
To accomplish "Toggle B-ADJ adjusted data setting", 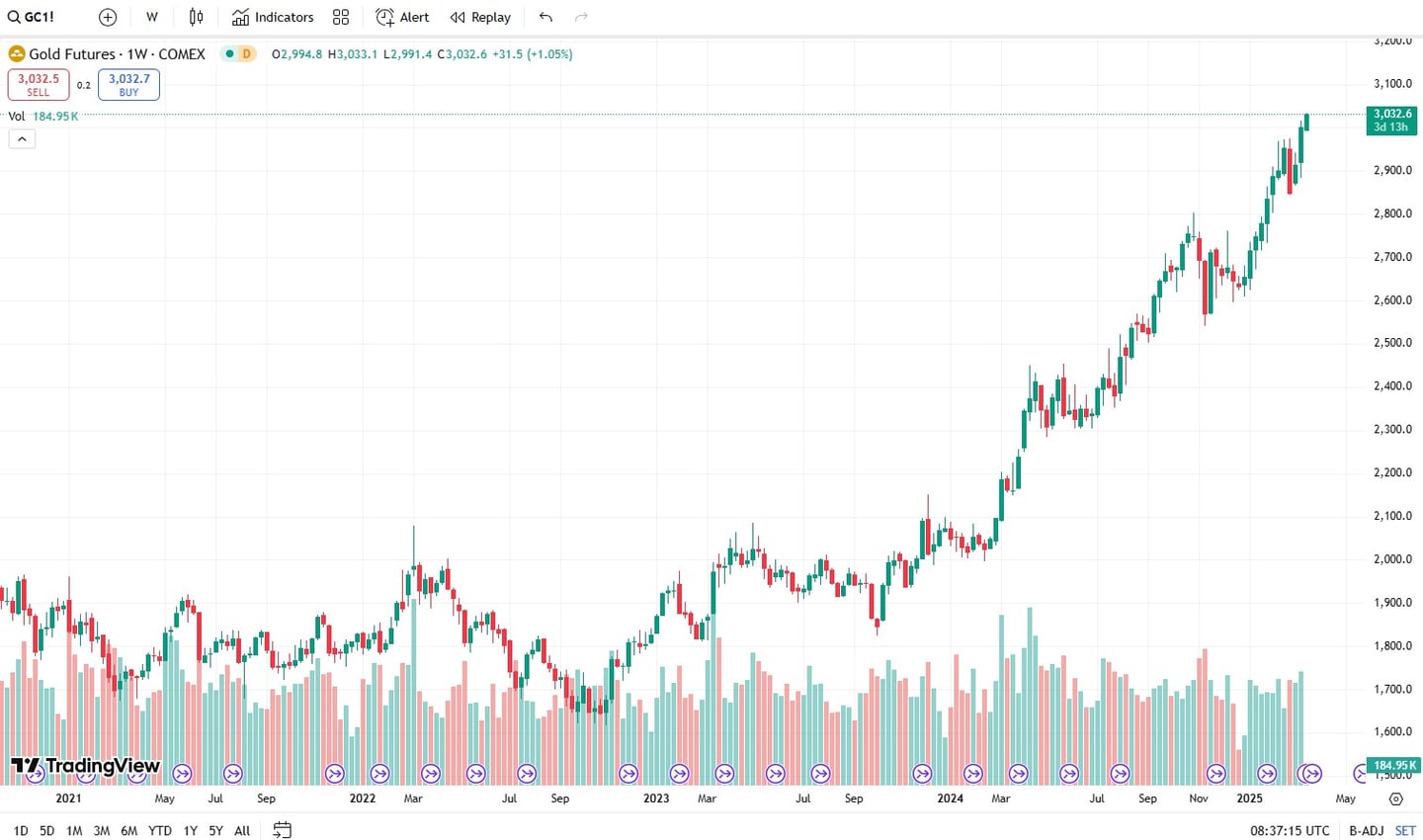I will pos(1367,831).
